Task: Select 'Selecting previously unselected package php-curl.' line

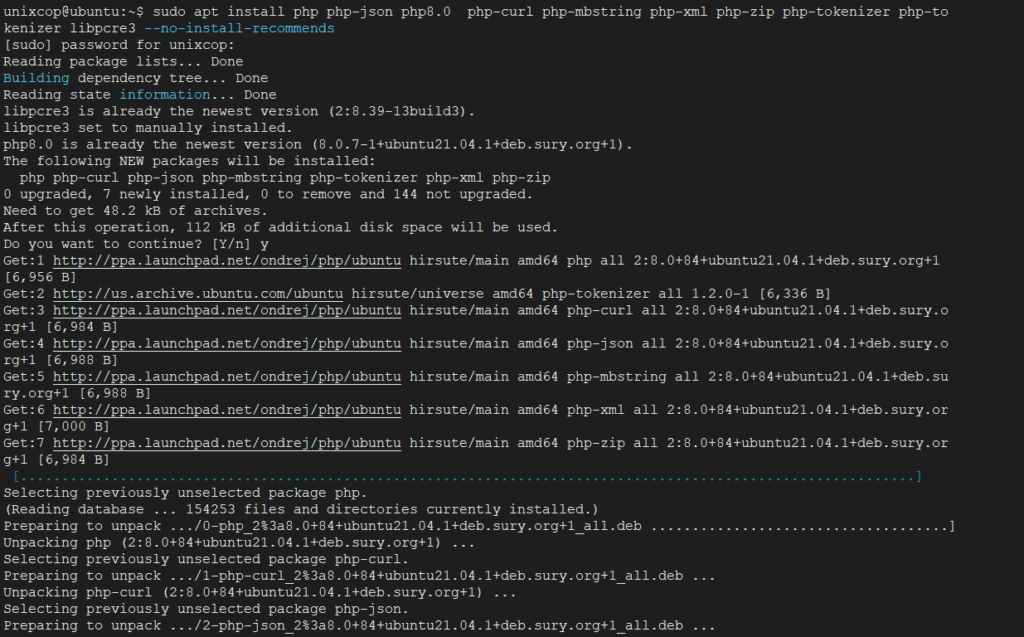Action: click(x=206, y=559)
